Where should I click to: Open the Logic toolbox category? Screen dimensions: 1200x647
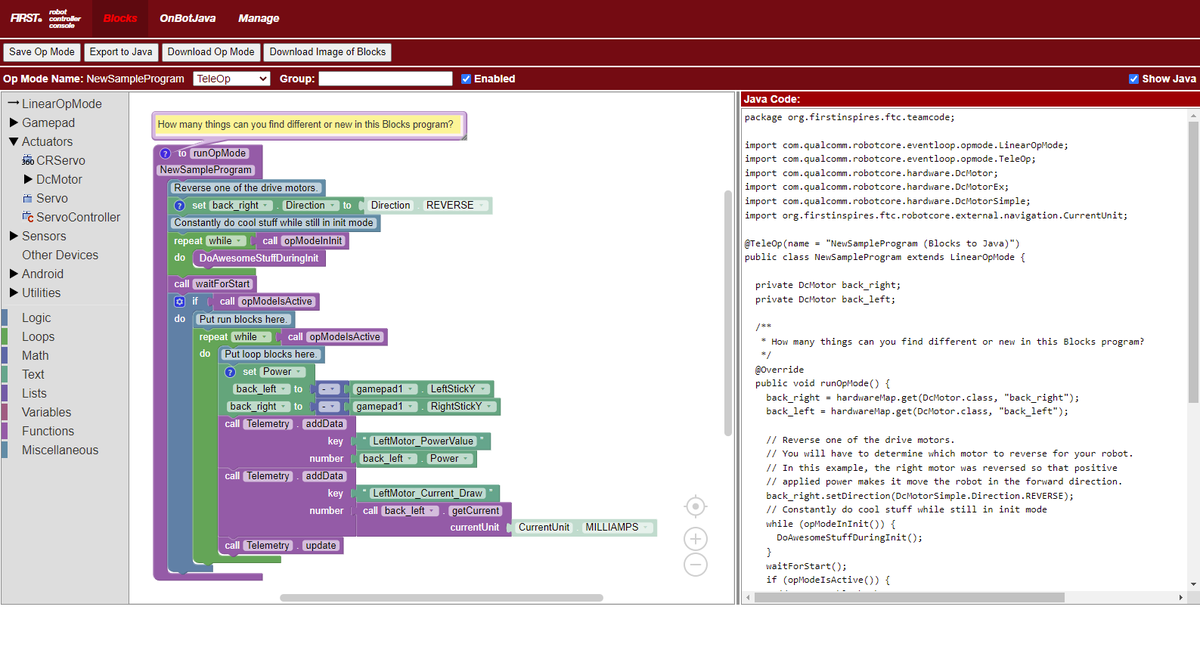pos(36,318)
